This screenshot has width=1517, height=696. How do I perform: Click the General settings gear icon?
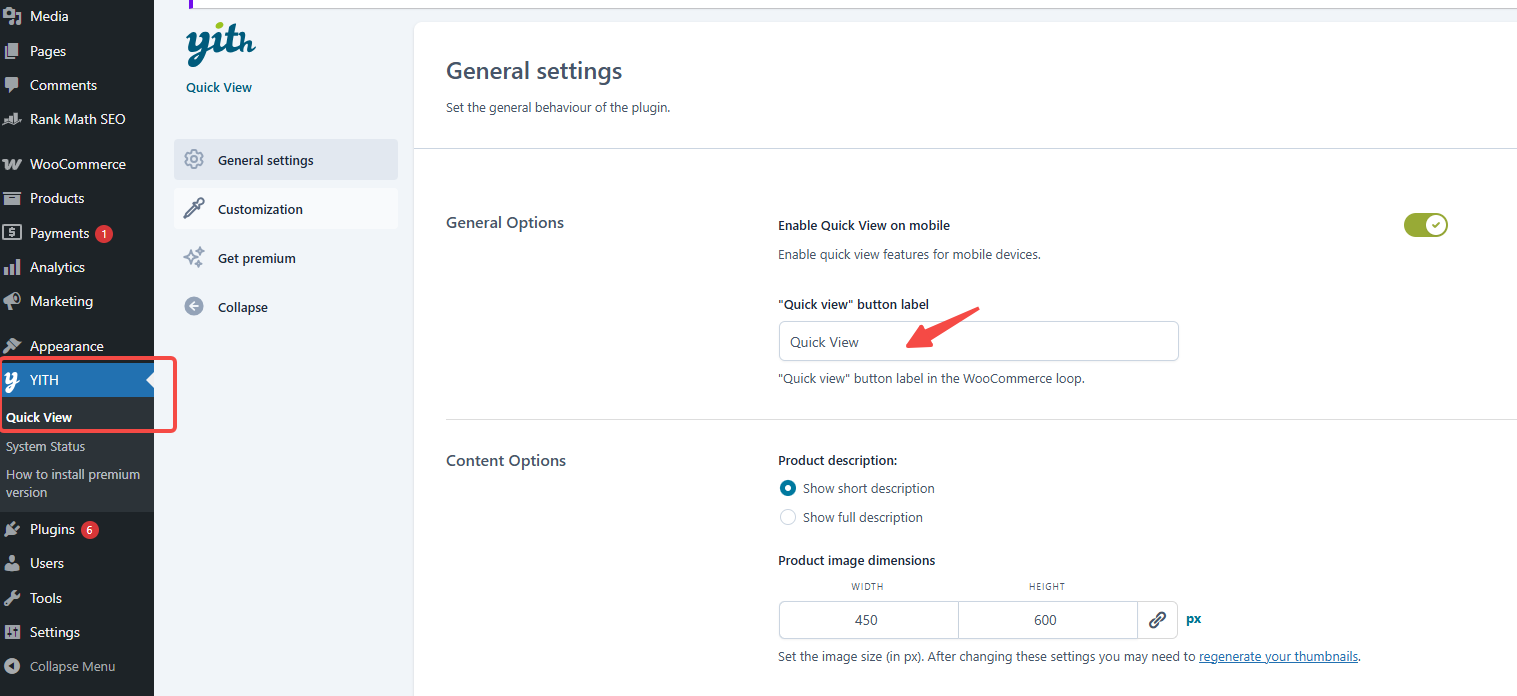194,160
